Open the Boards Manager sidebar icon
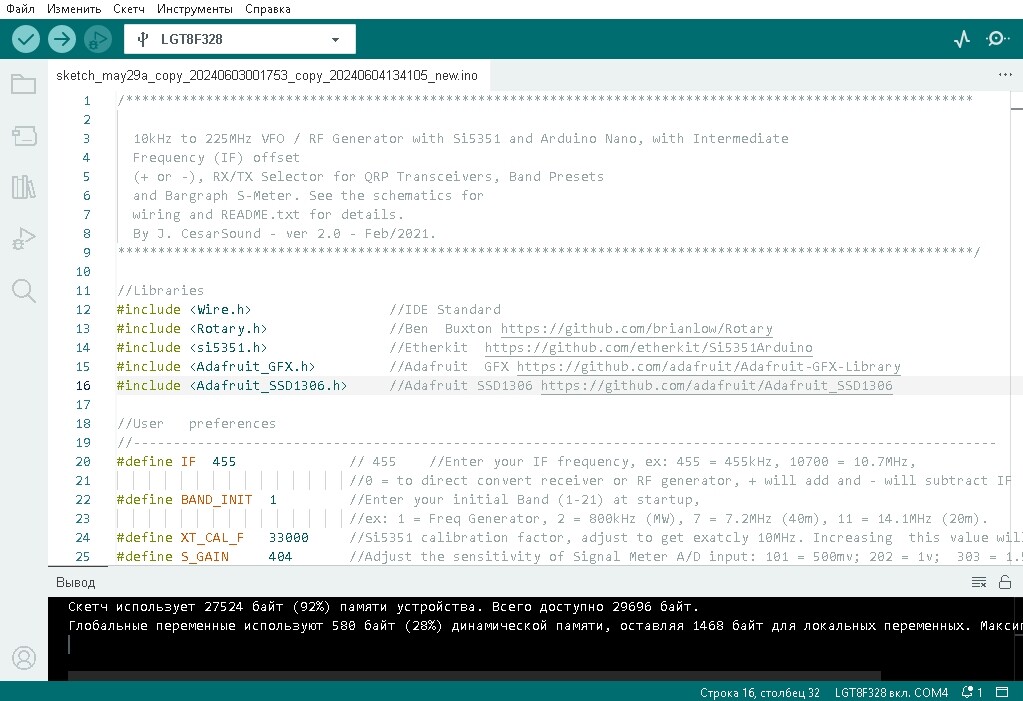 (x=23, y=136)
